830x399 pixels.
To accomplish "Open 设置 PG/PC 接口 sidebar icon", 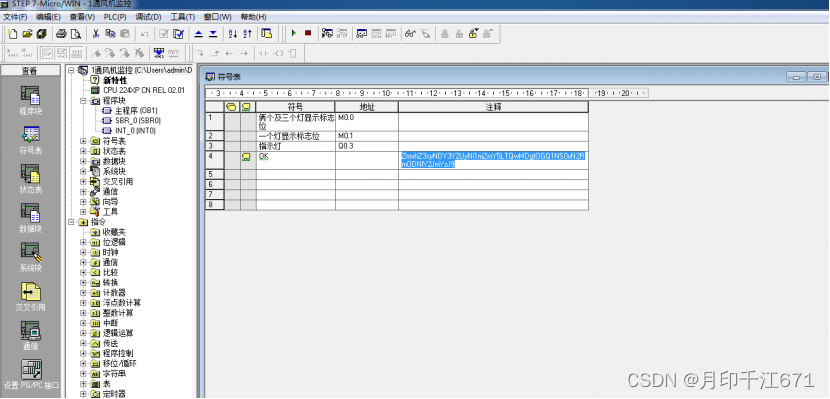I will pos(31,375).
